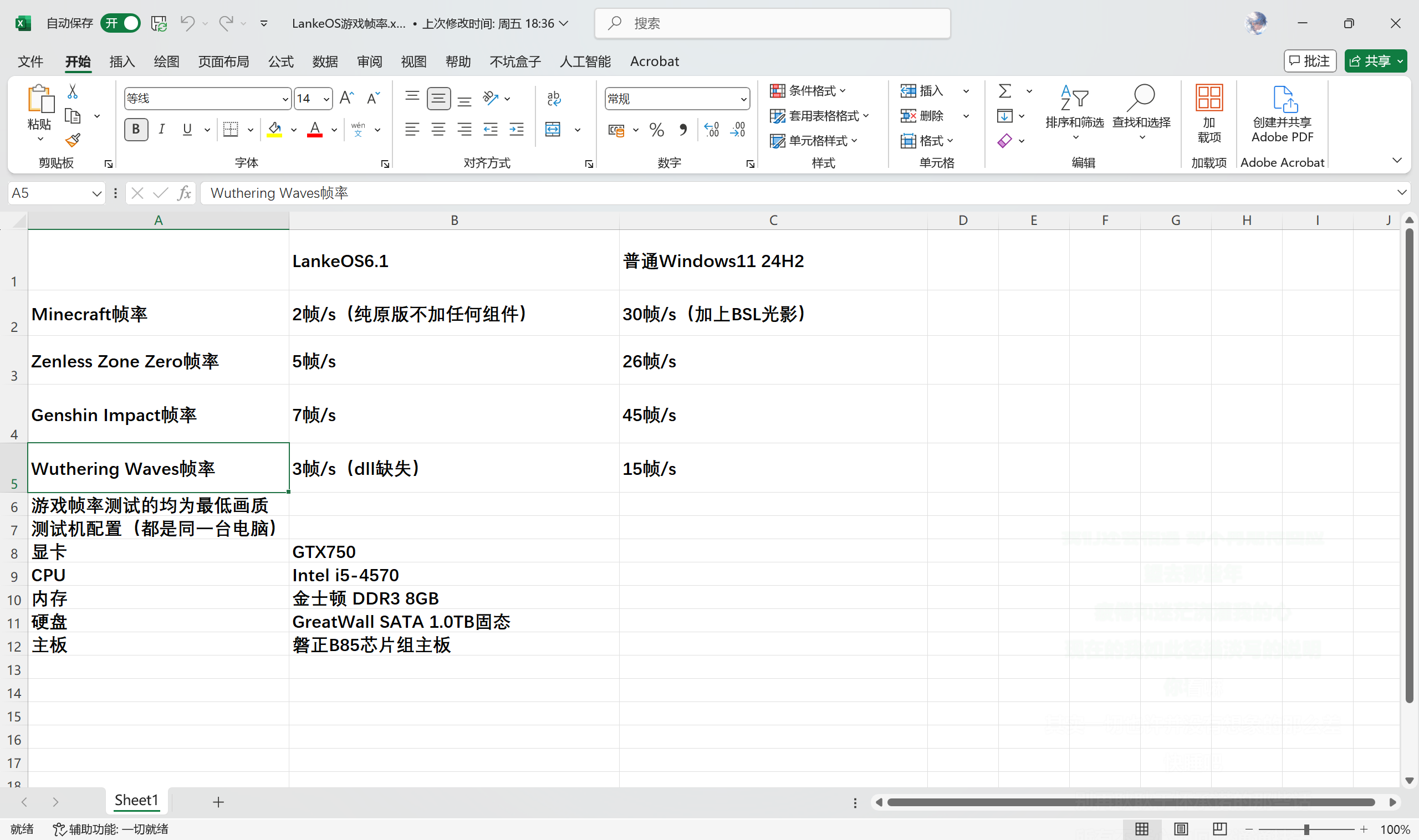Viewport: 1419px width, 840px height.
Task: Toggle AutoSave switch off
Action: (x=121, y=23)
